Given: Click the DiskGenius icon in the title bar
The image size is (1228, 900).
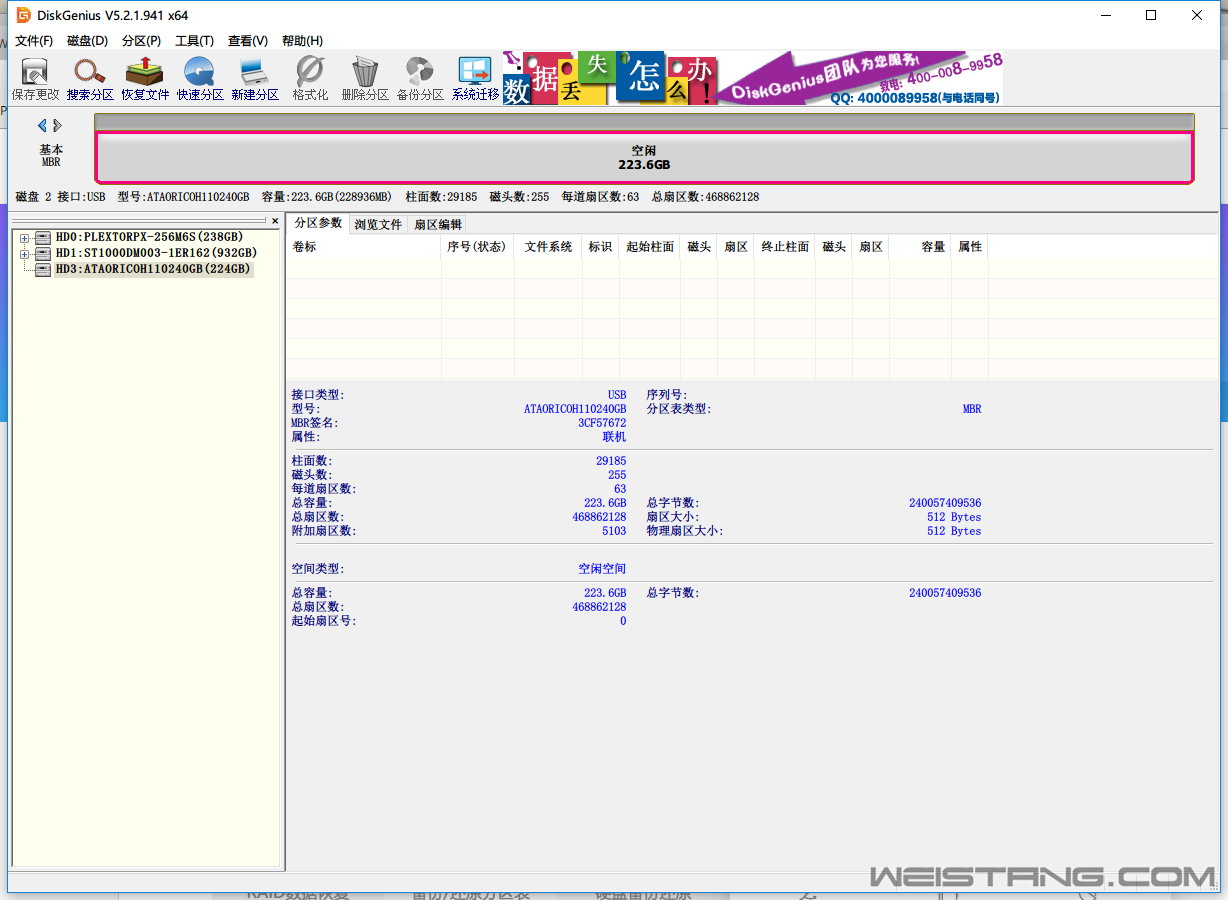Looking at the screenshot, I should click(24, 15).
